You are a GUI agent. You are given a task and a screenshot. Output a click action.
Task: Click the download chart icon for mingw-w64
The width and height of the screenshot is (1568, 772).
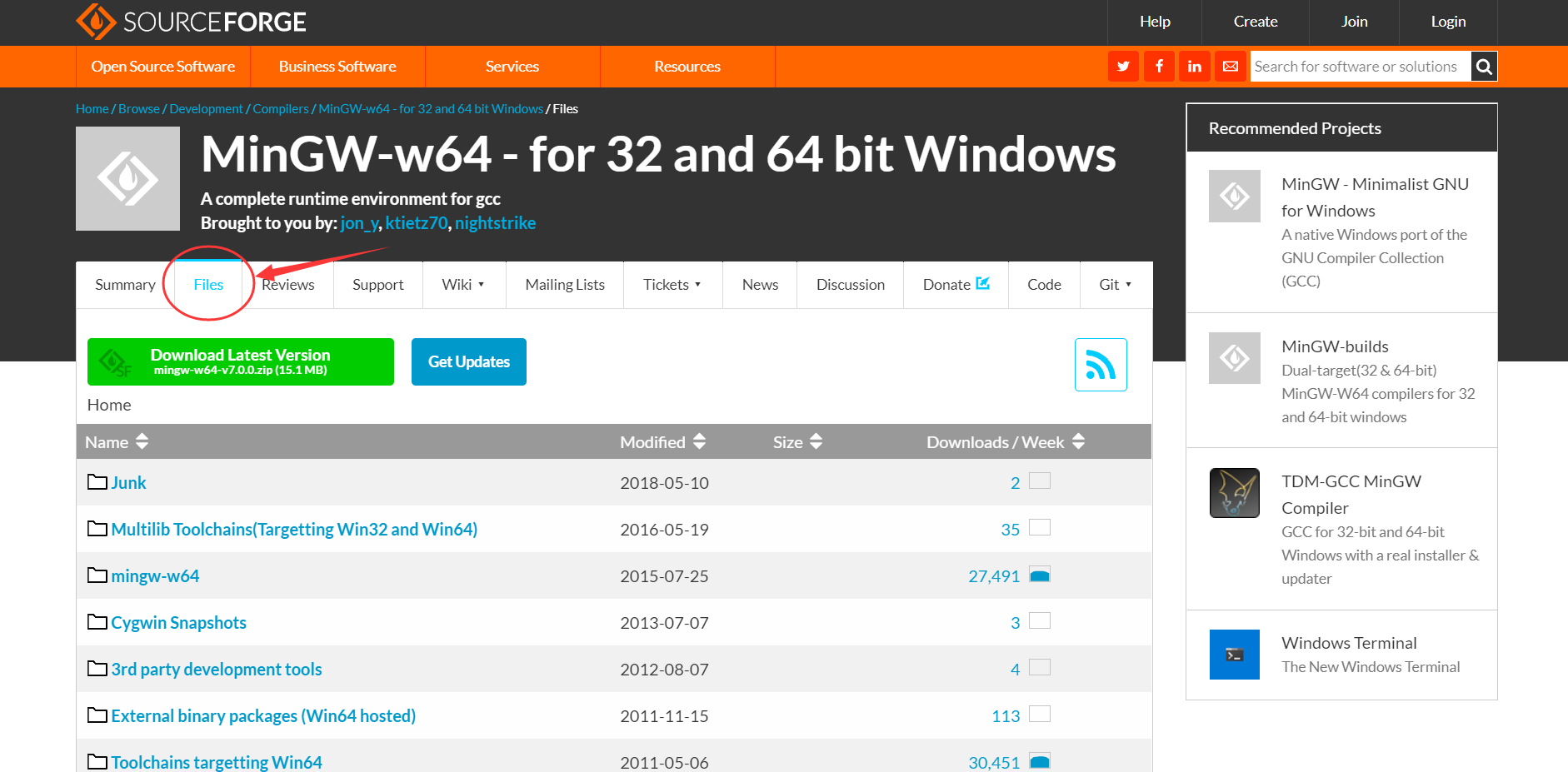[1040, 575]
